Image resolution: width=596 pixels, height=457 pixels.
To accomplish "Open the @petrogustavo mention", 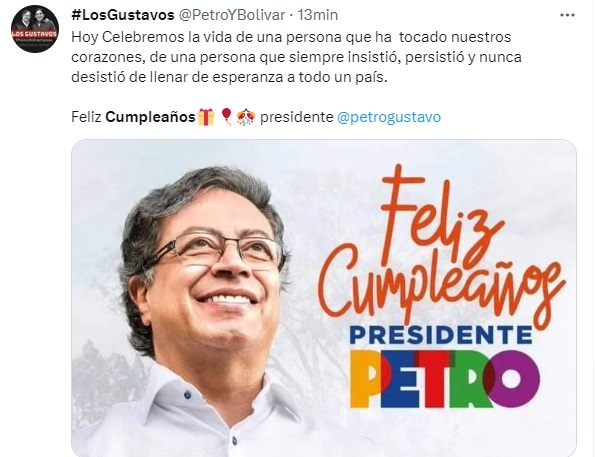I will (x=389, y=117).
